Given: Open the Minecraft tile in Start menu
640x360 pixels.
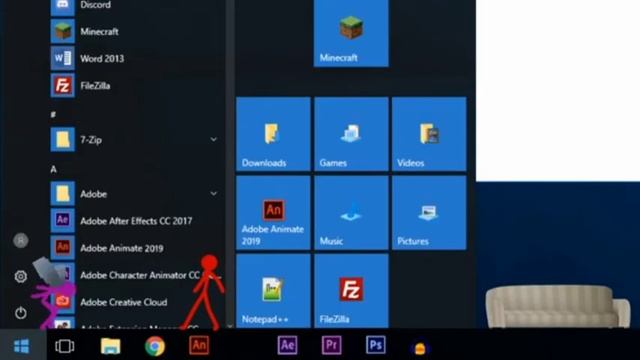Looking at the screenshot, I should [x=351, y=33].
